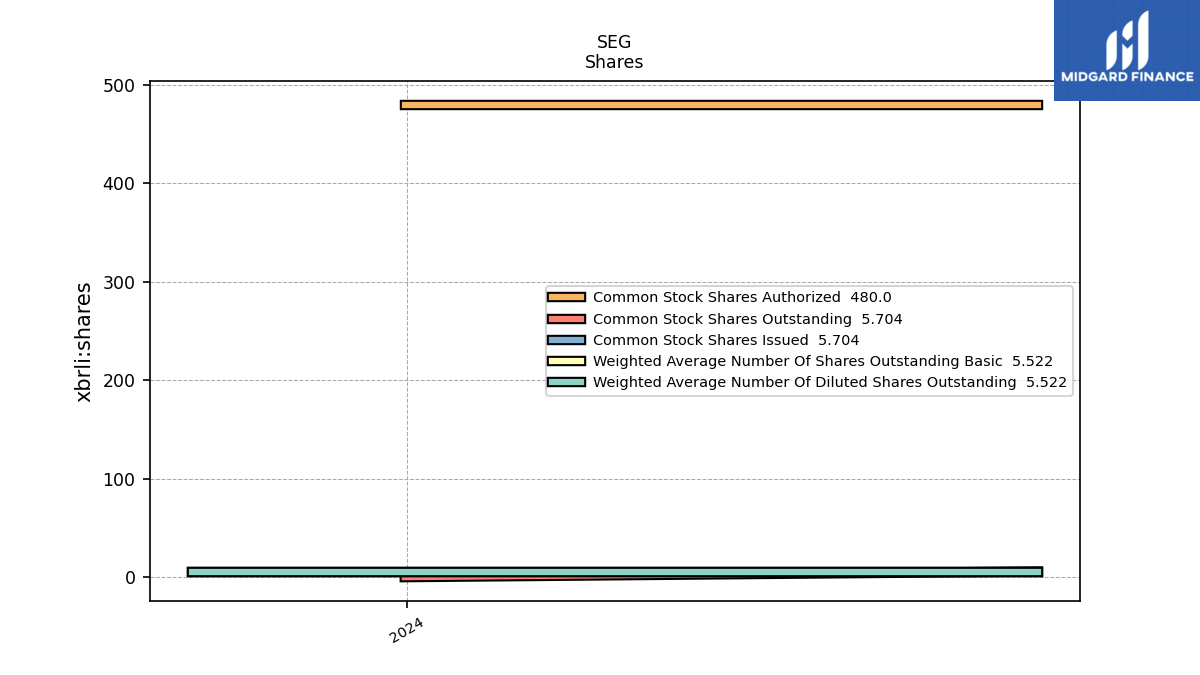Click the orange Common Stock Shares Authorized swatch
Viewport: 1200px width, 675px height.
(x=566, y=297)
